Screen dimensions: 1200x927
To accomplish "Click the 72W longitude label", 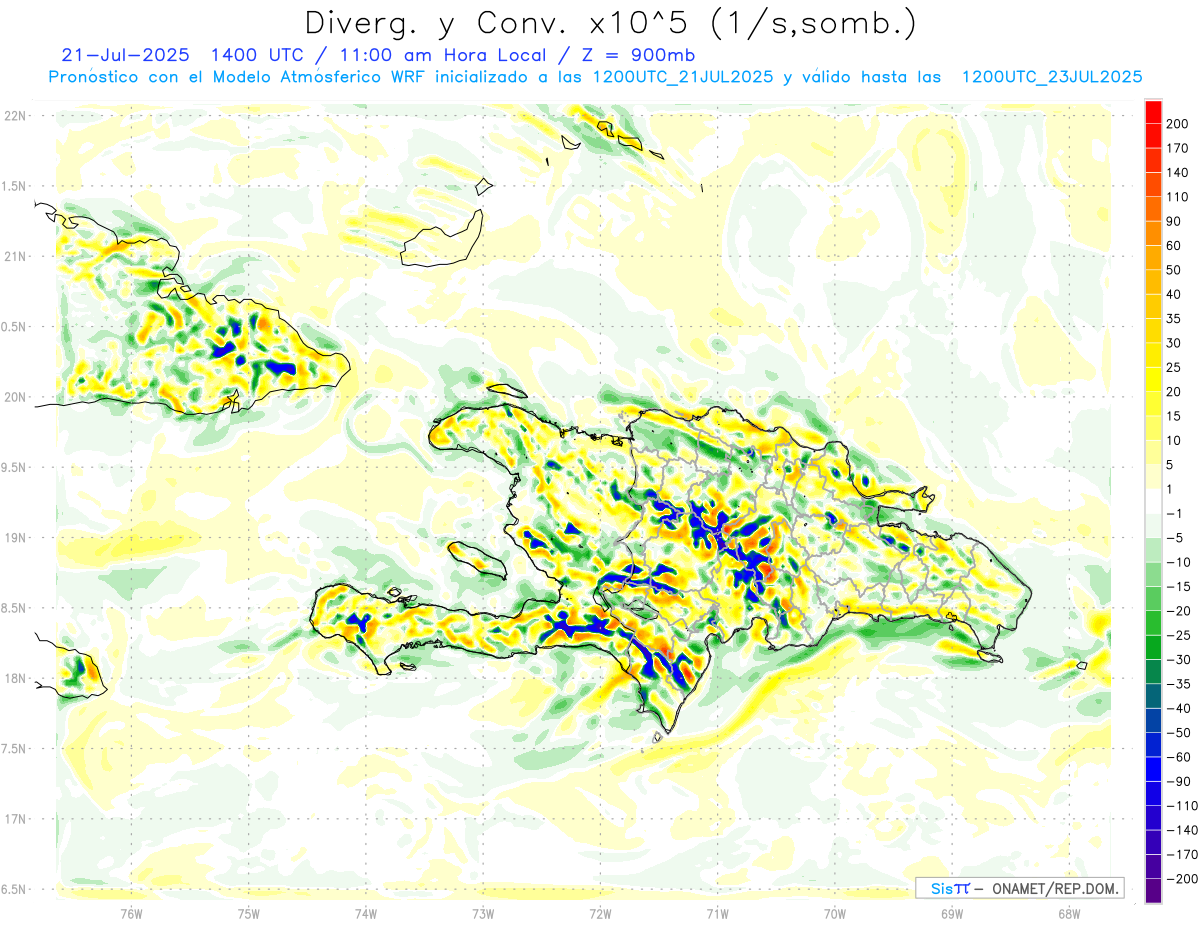I will click(600, 913).
